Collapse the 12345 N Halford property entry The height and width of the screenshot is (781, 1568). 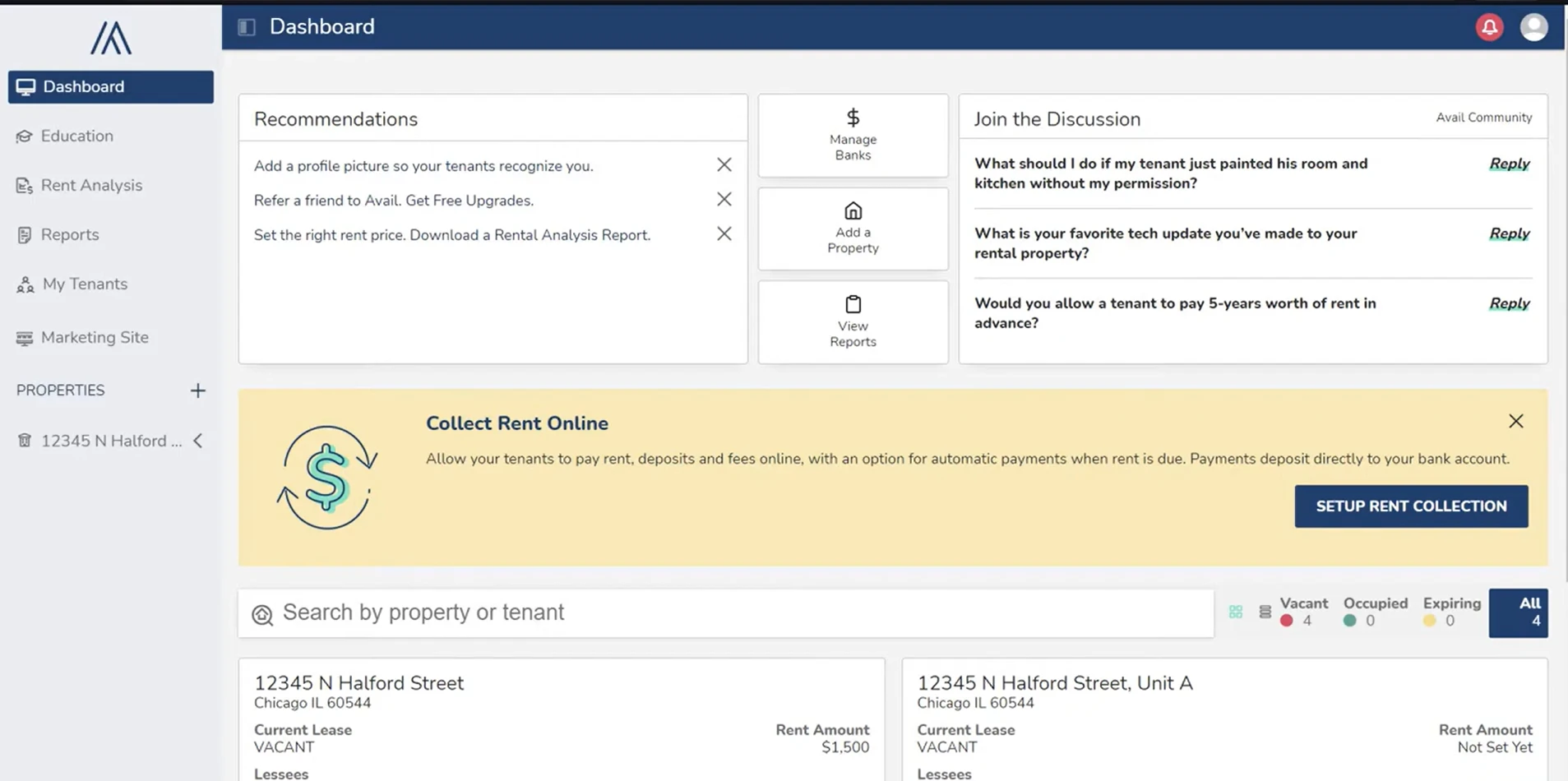point(197,441)
